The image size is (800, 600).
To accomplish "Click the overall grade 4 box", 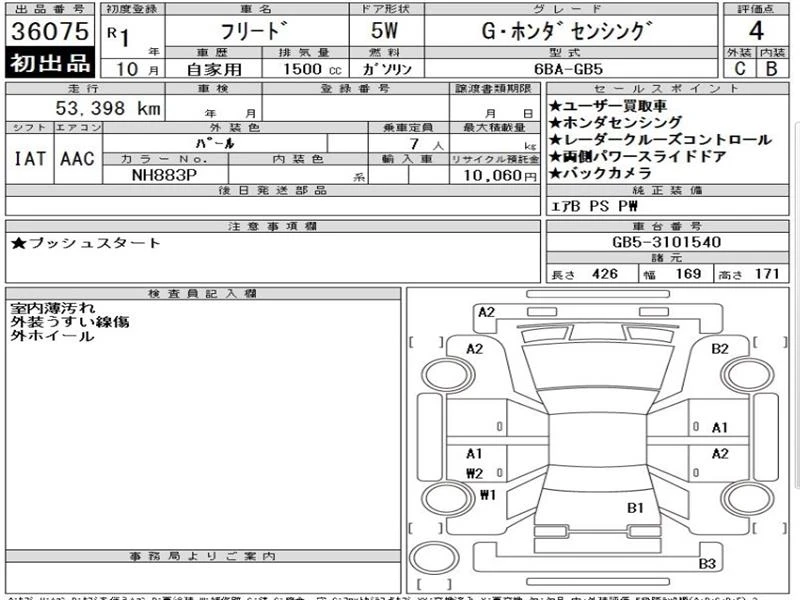I will pos(756,31).
